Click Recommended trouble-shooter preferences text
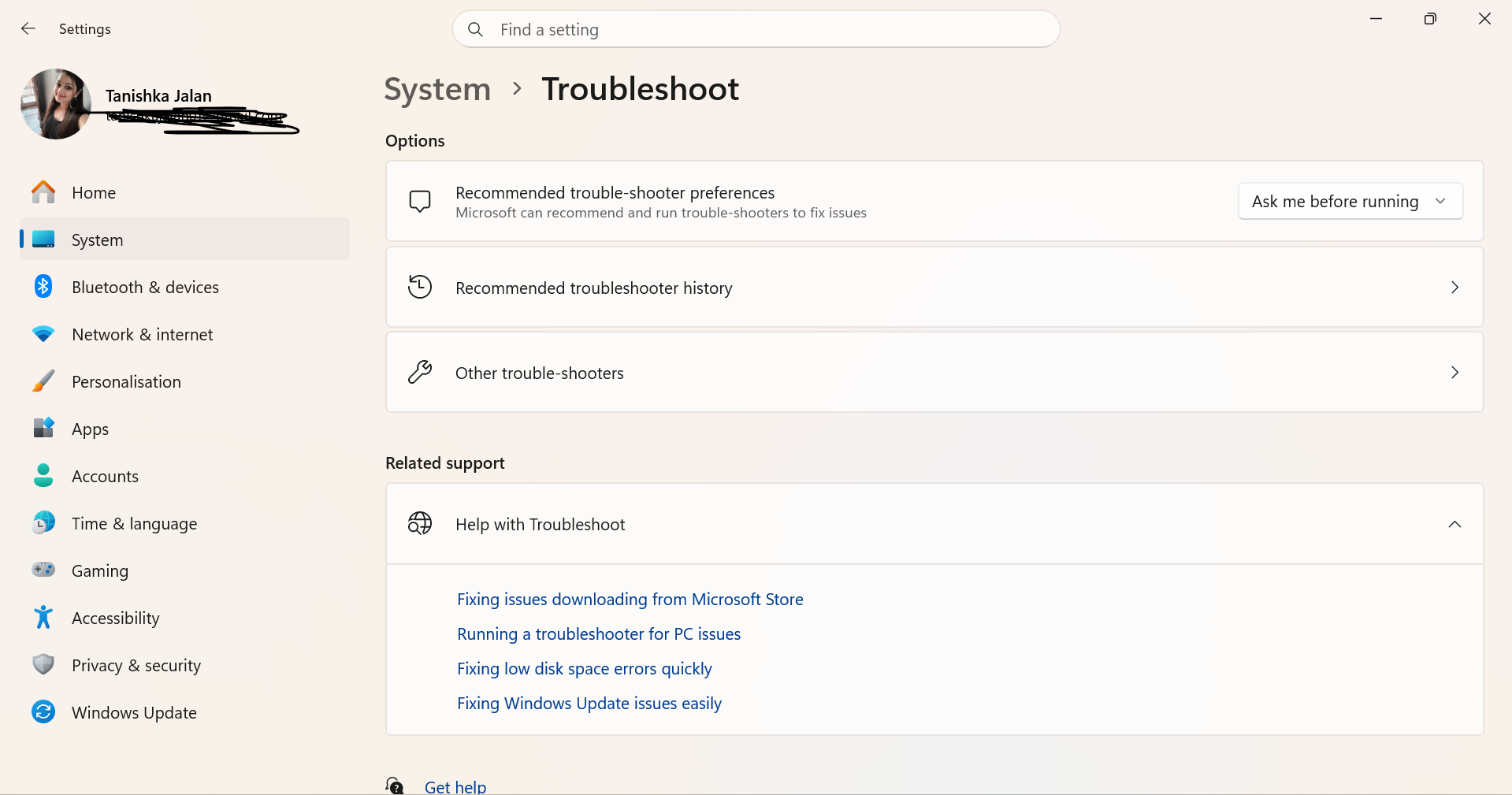 click(x=615, y=193)
